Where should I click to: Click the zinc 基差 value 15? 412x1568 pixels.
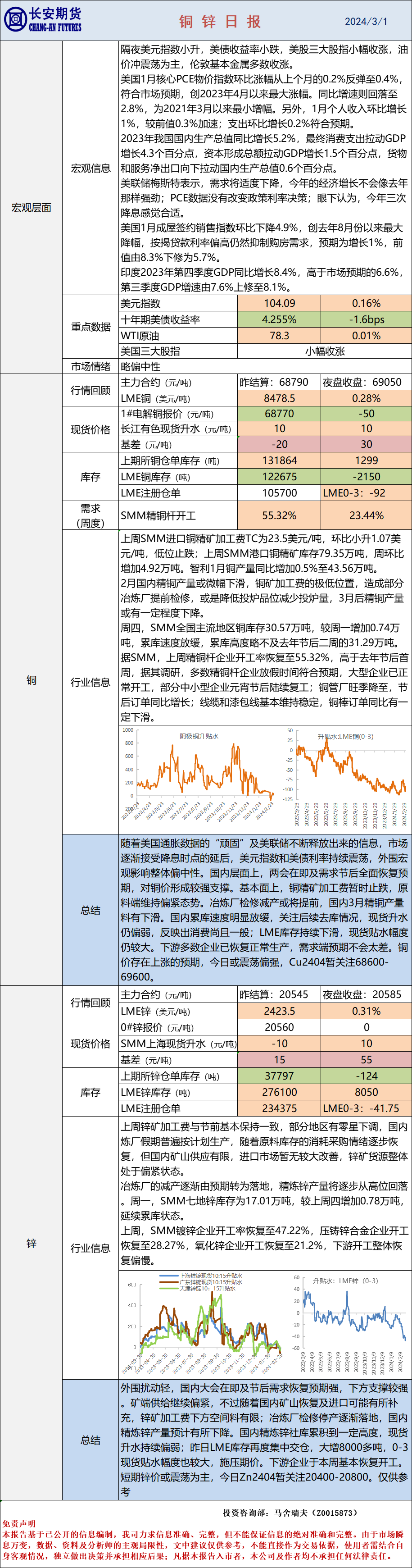pyautogui.click(x=279, y=1059)
